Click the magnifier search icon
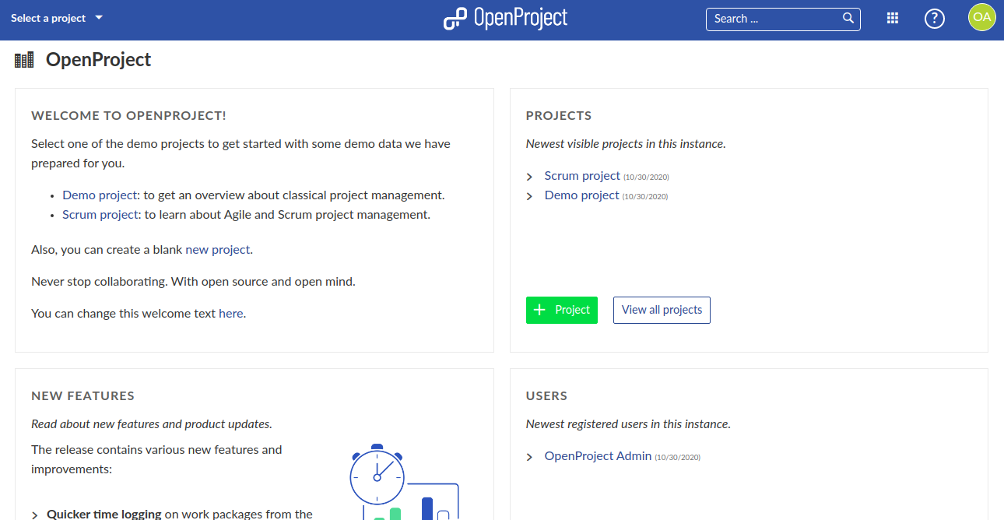 point(848,18)
